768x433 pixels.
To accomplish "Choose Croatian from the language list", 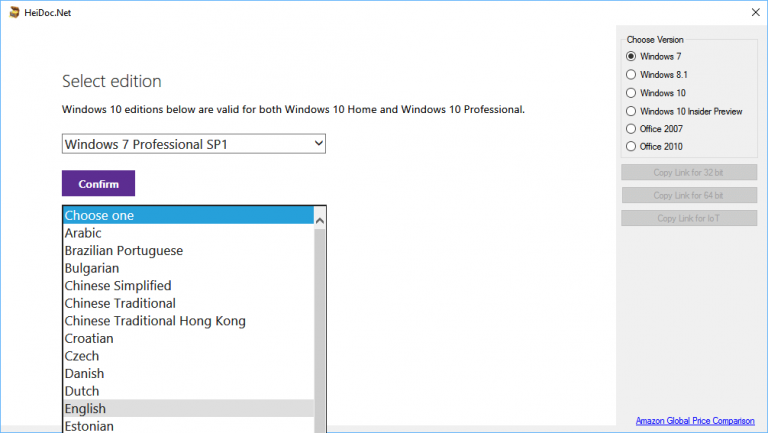I will pyautogui.click(x=189, y=338).
